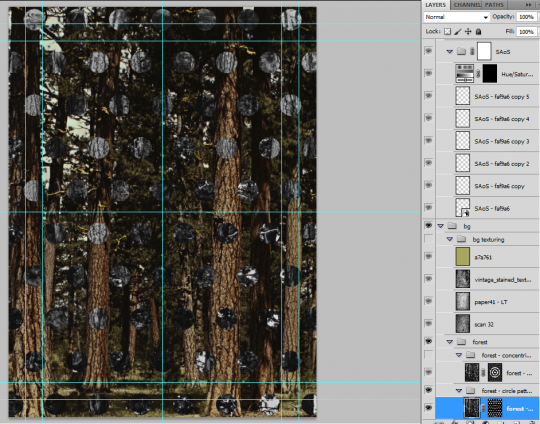Click the concentric circles mask thumbnail
Viewport: 540px width, 424px height.
pyautogui.click(x=495, y=372)
